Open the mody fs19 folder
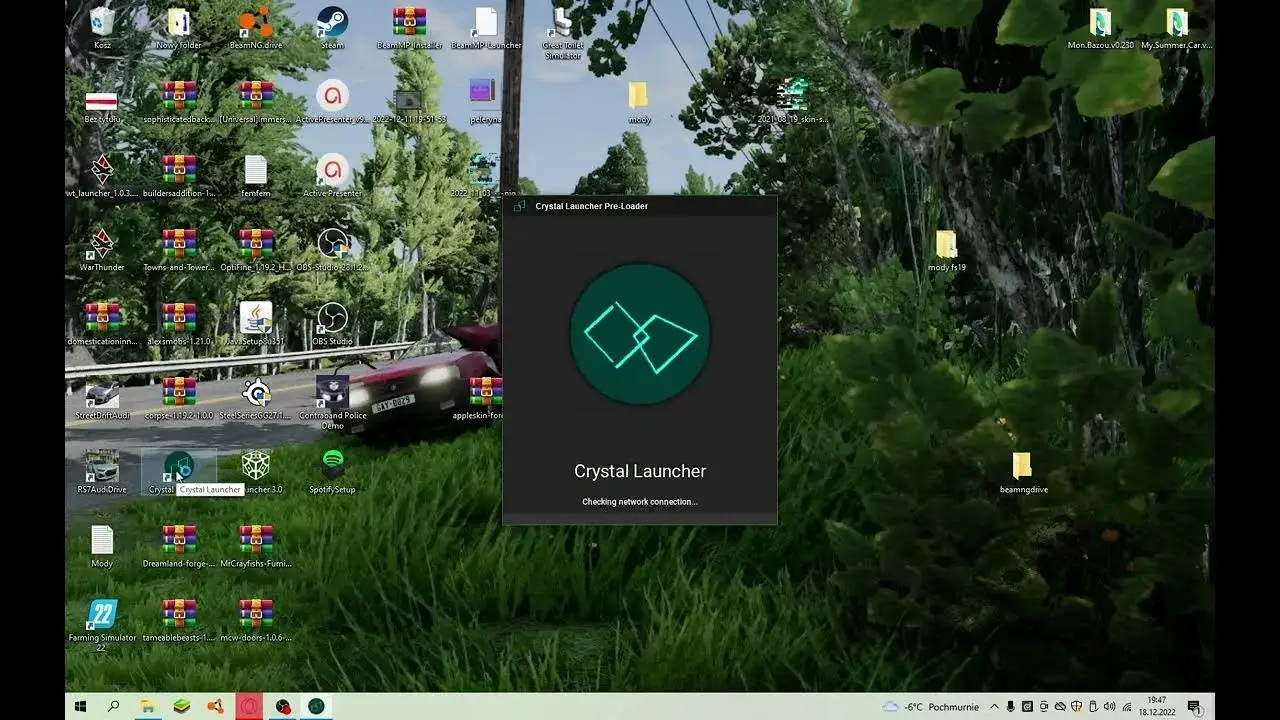Screen dimensions: 1280x720 (x=944, y=245)
